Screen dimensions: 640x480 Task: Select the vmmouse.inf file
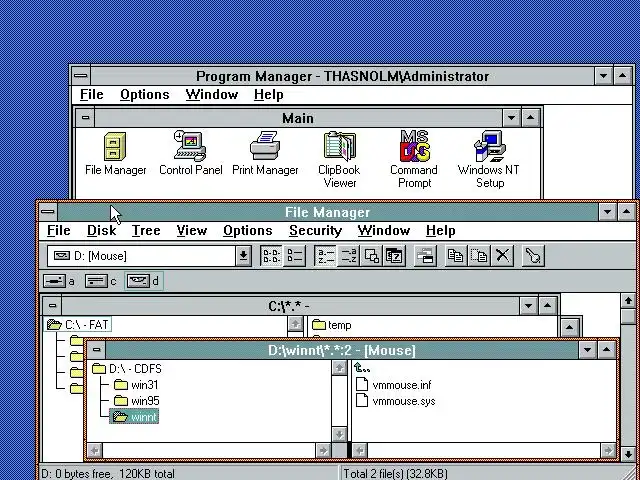pyautogui.click(x=393, y=385)
